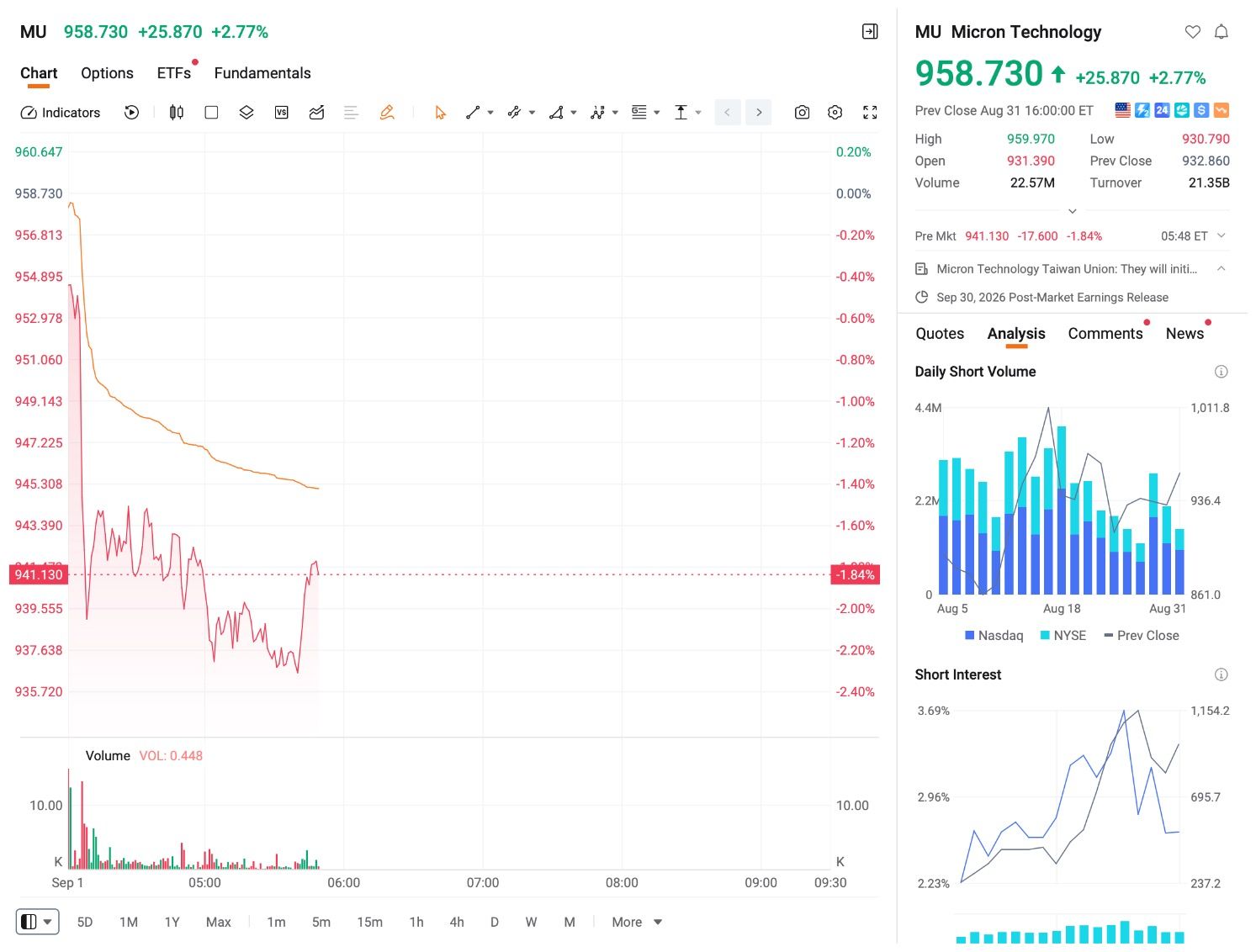The width and height of the screenshot is (1256, 952).
Task: Show info for Daily Short Volume
Action: tap(1222, 372)
